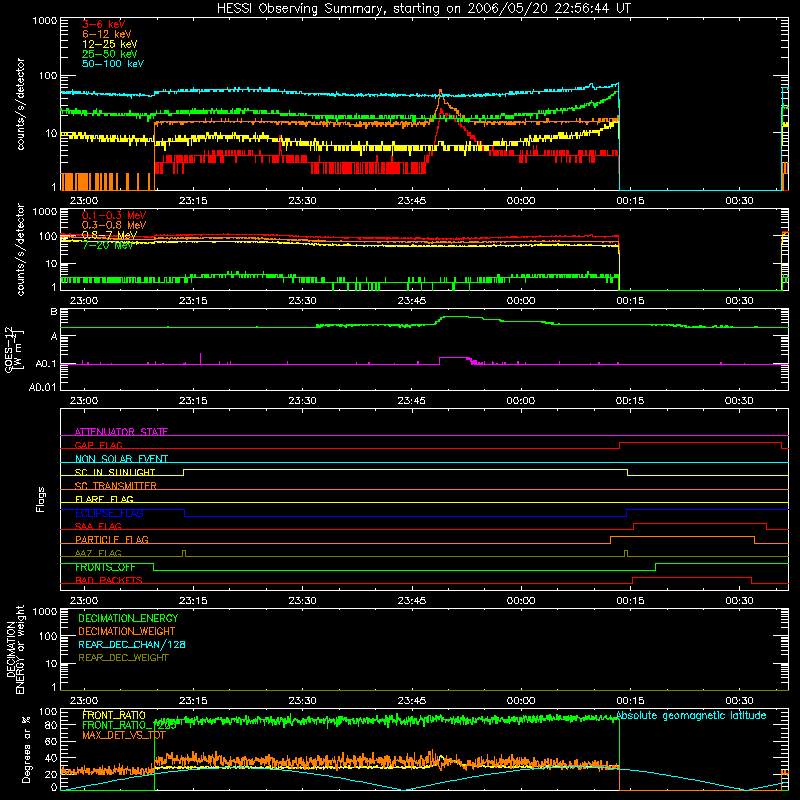Click the orange 6-12 keV flare peak

point(440,93)
